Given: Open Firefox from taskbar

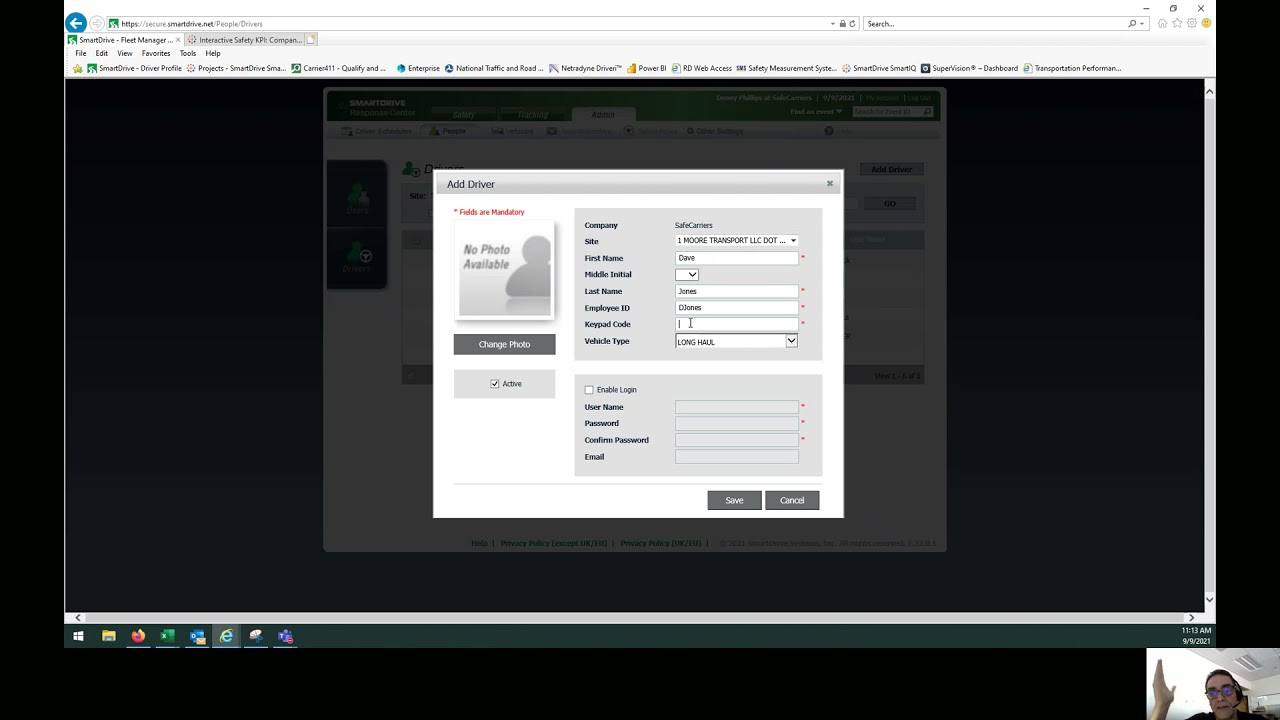Looking at the screenshot, I should tap(138, 636).
